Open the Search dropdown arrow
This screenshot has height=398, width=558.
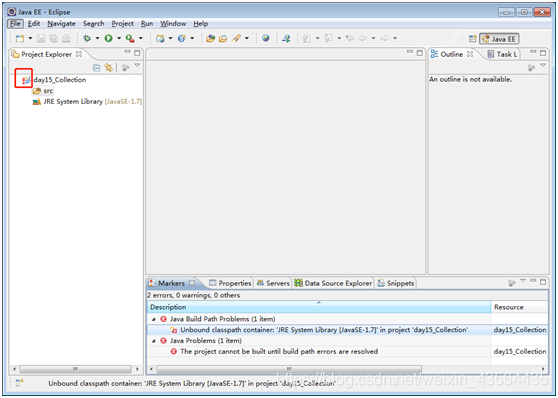tap(247, 38)
